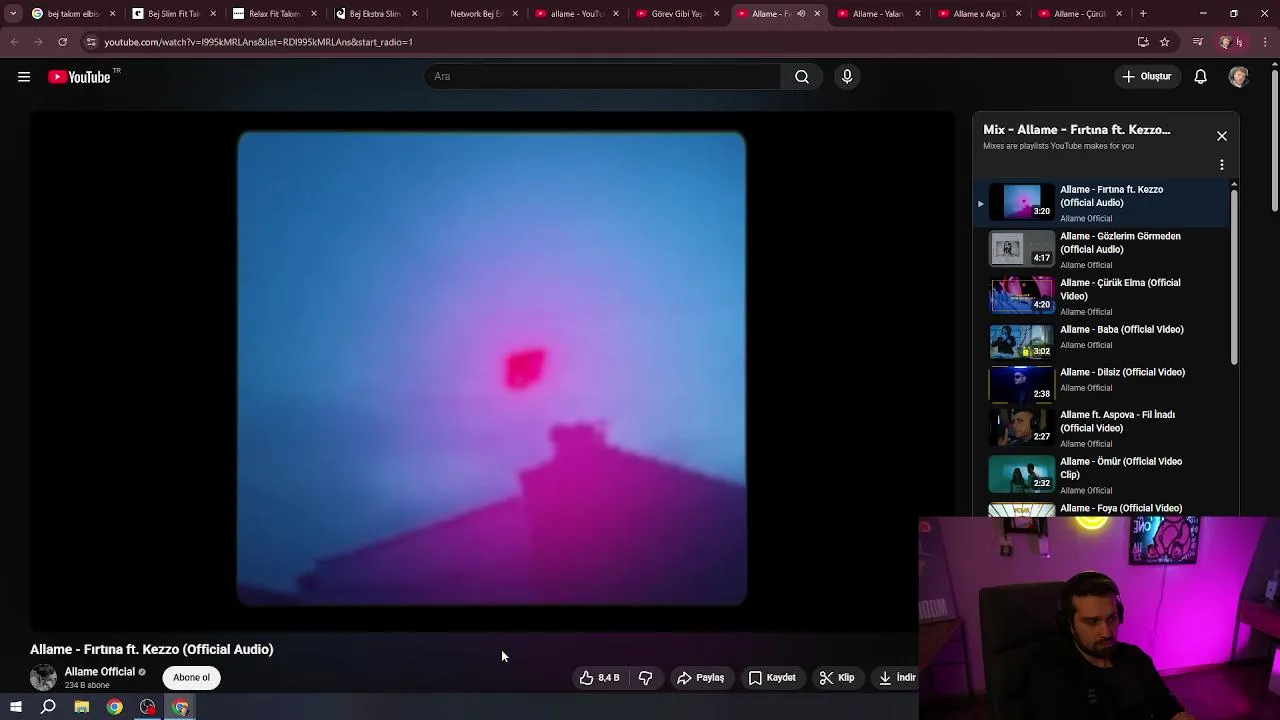Switch to the 'Allame x Aga' tab
Viewport: 1280px width, 720px height.
978,14
